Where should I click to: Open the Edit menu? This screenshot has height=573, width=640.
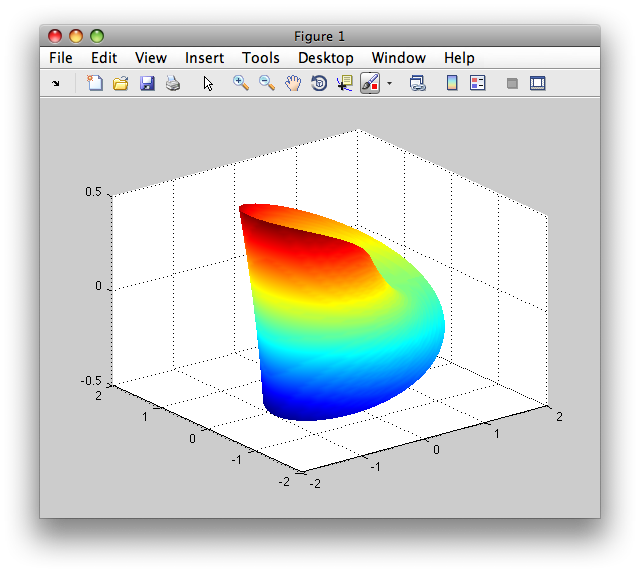point(104,58)
